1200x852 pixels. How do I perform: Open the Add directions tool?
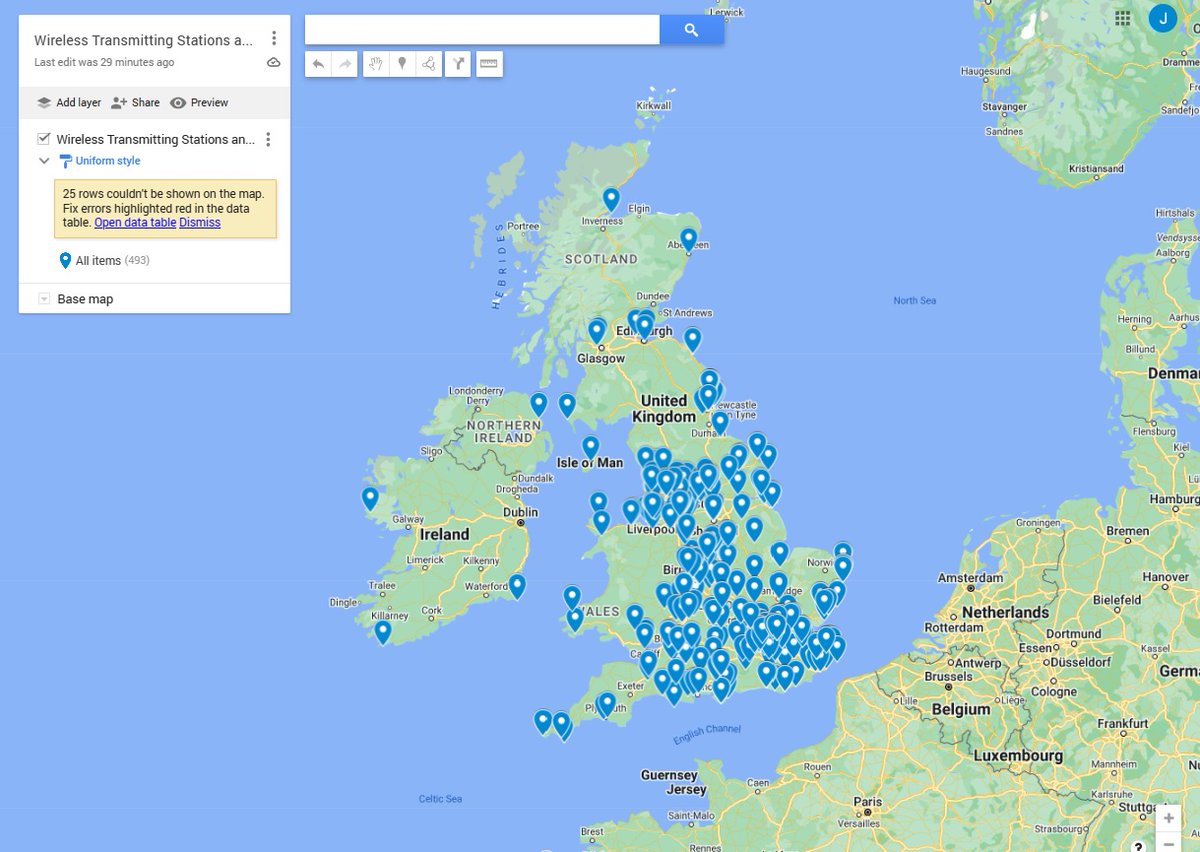pos(457,63)
